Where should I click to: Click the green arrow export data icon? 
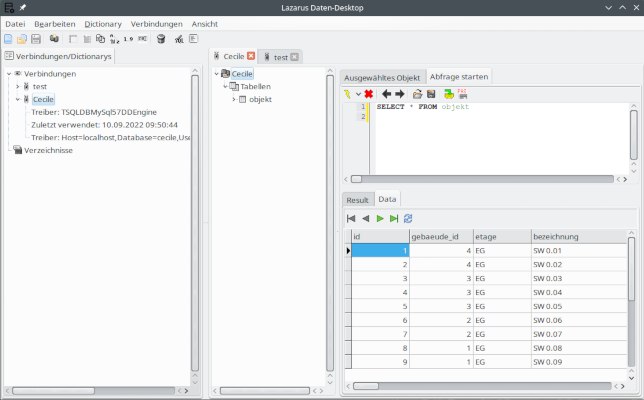click(x=449, y=94)
